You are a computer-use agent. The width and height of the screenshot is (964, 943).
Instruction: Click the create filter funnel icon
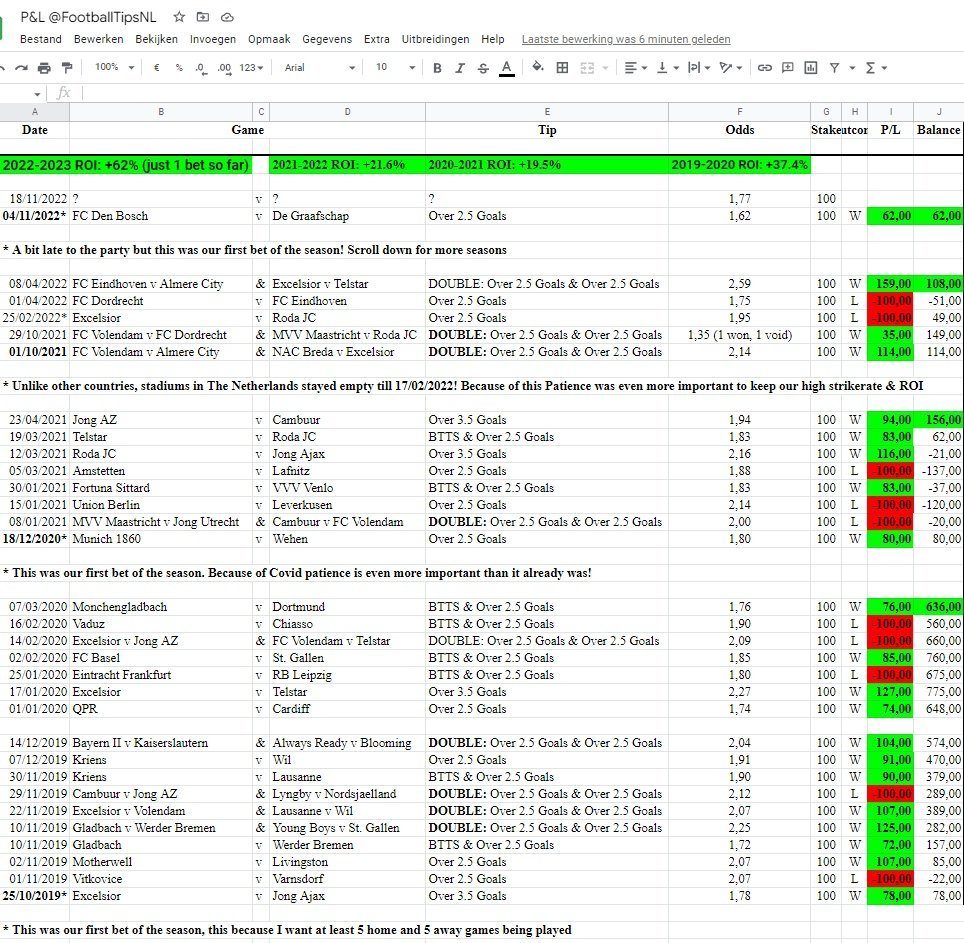pyautogui.click(x=834, y=68)
